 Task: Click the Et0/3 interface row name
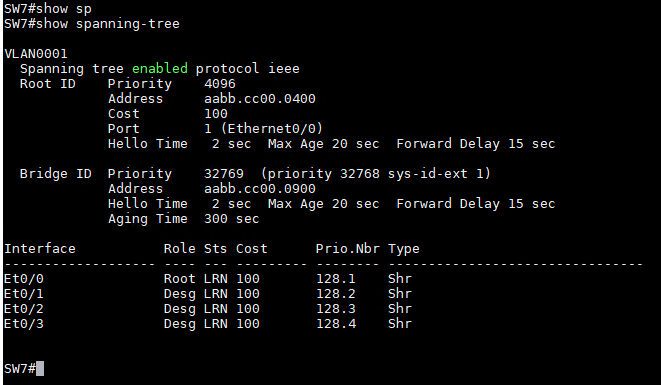pos(24,324)
